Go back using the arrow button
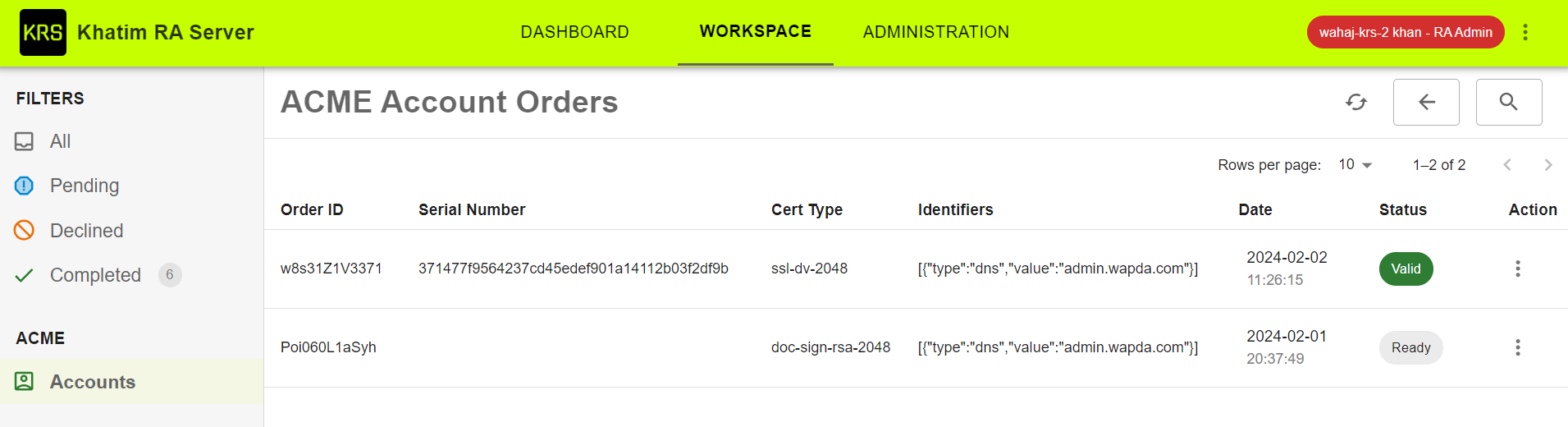 (1426, 102)
